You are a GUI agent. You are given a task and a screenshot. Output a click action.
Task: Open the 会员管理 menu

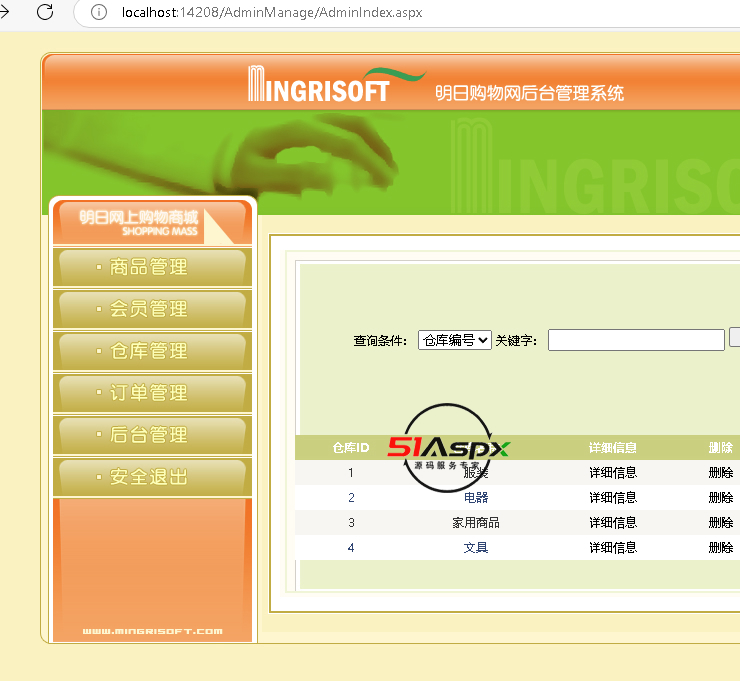point(152,309)
